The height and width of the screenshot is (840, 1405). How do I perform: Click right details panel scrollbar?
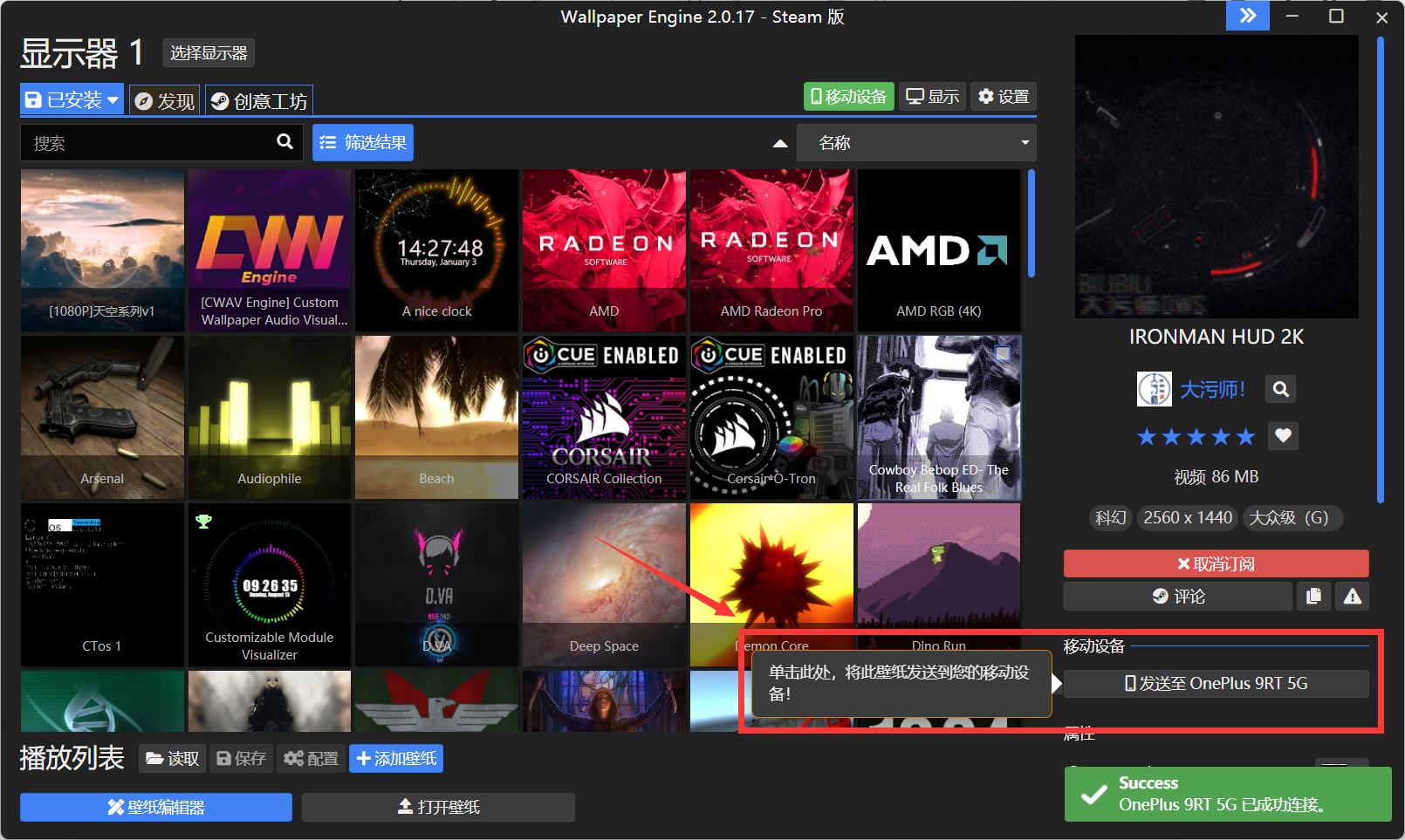pyautogui.click(x=1381, y=270)
